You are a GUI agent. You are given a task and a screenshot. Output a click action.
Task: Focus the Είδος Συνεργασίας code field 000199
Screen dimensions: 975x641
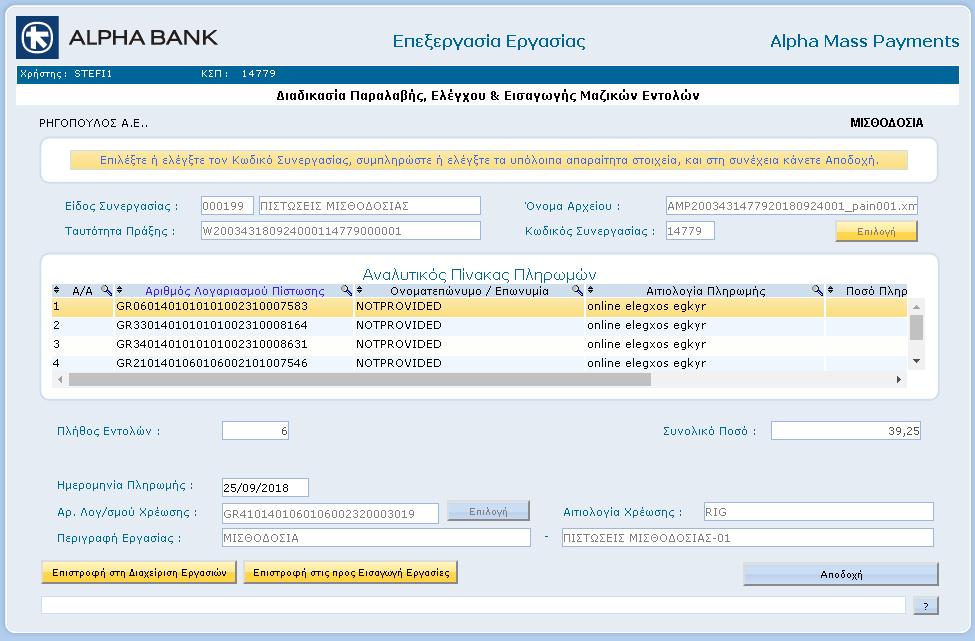pyautogui.click(x=227, y=206)
